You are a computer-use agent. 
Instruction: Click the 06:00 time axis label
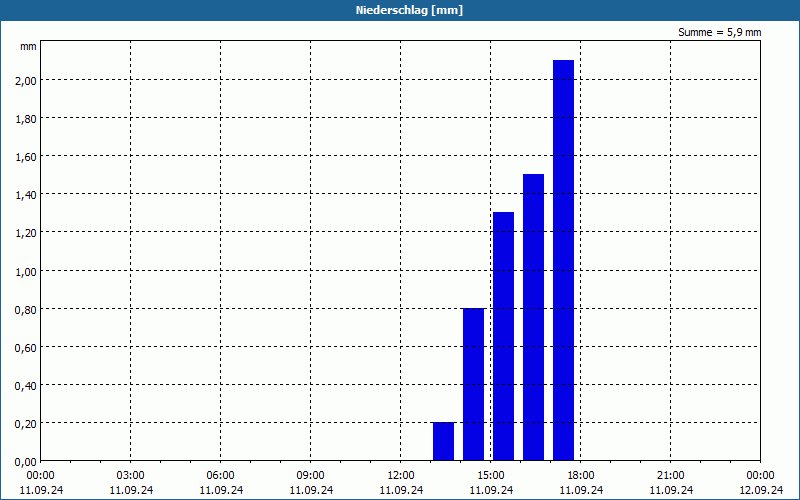pyautogui.click(x=220, y=476)
